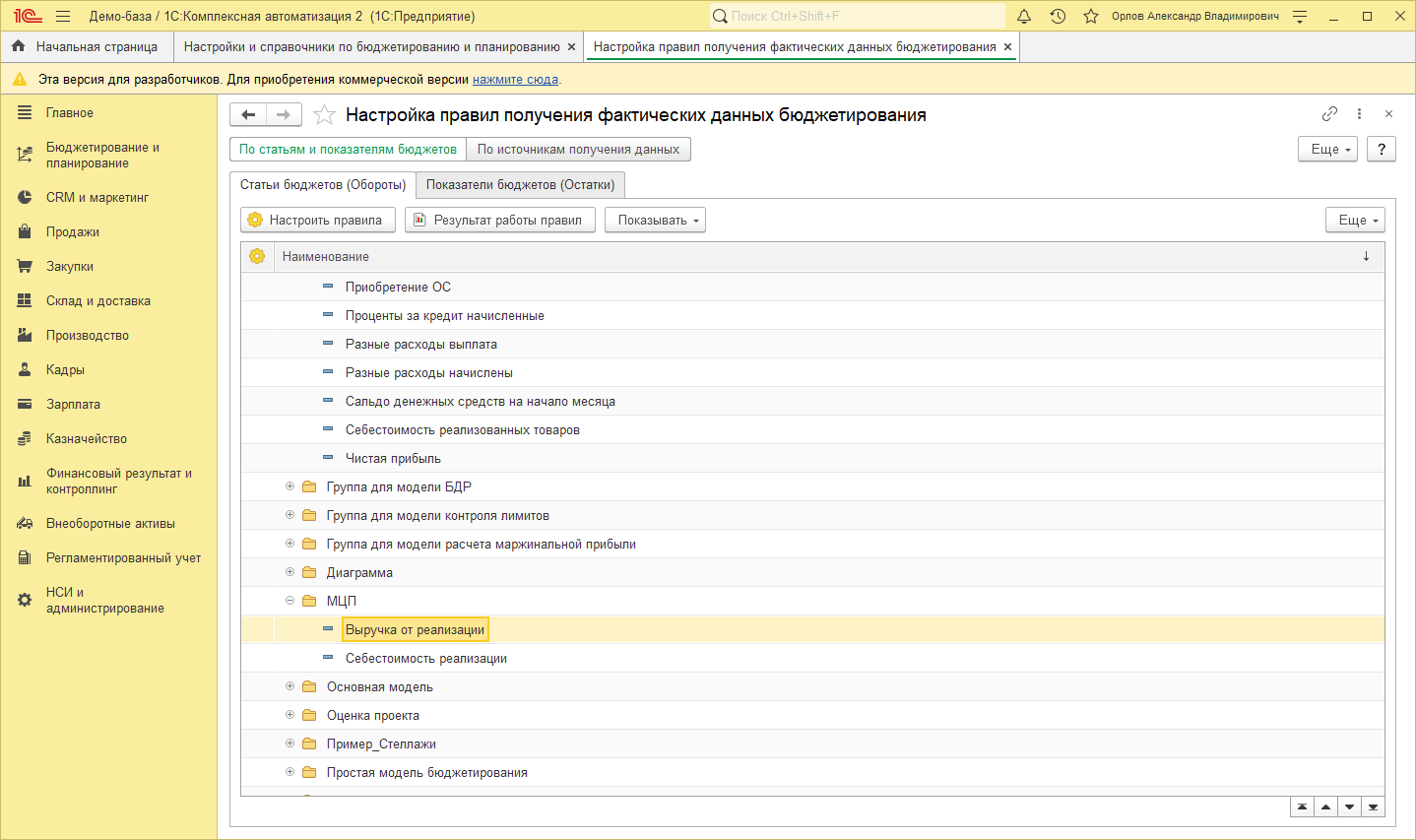Image resolution: width=1416 pixels, height=840 pixels.
Task: Switch to По источникам получения данных
Action: coord(578,150)
